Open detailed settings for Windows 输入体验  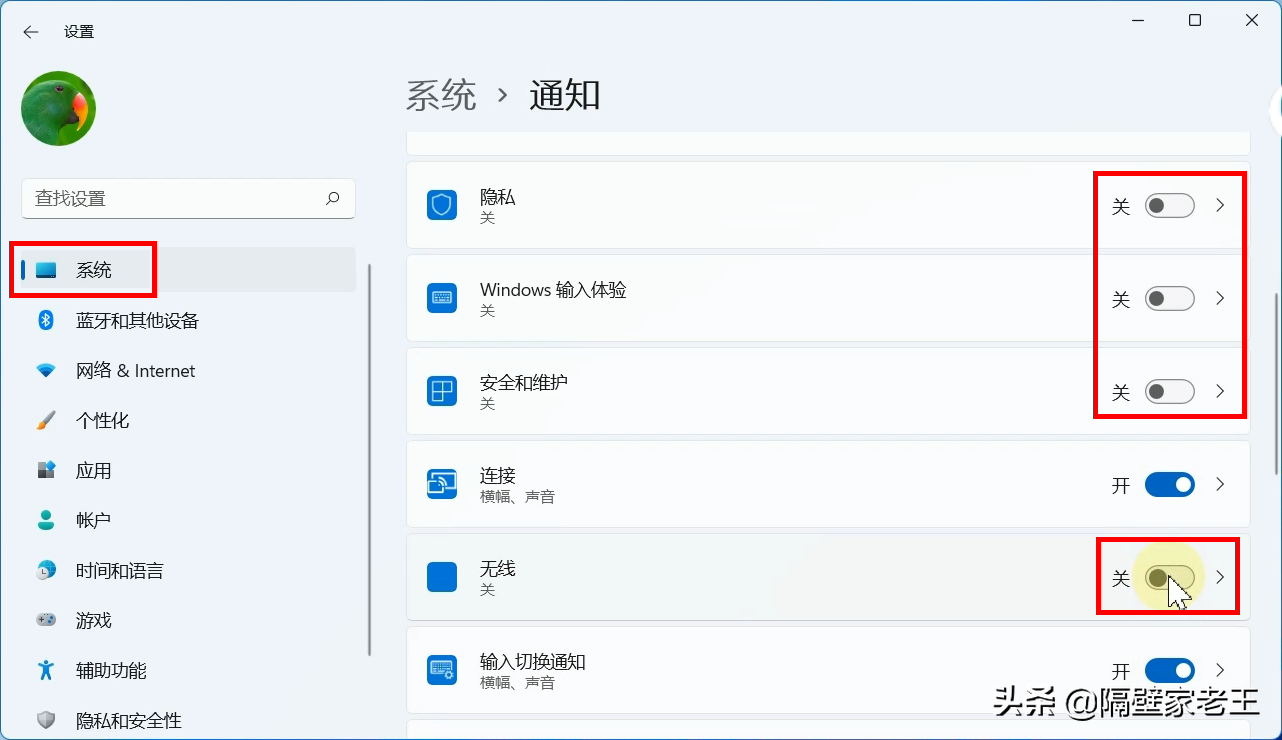coord(1219,298)
